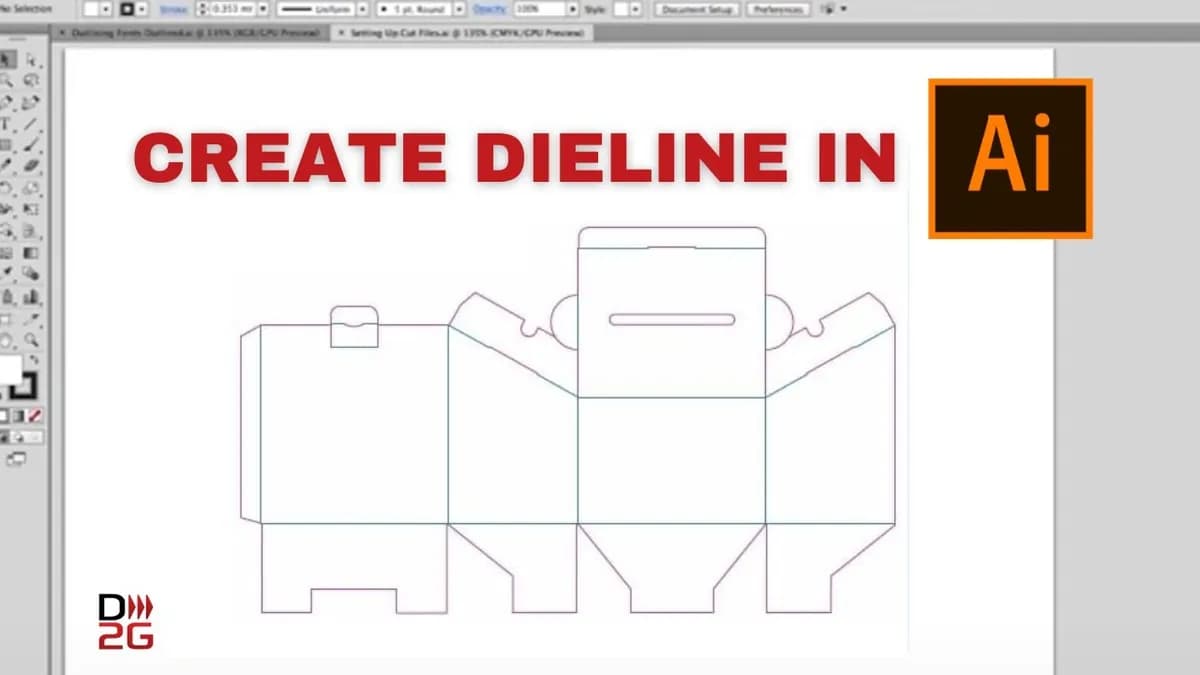
Task: Select the Rotate tool
Action: point(8,188)
